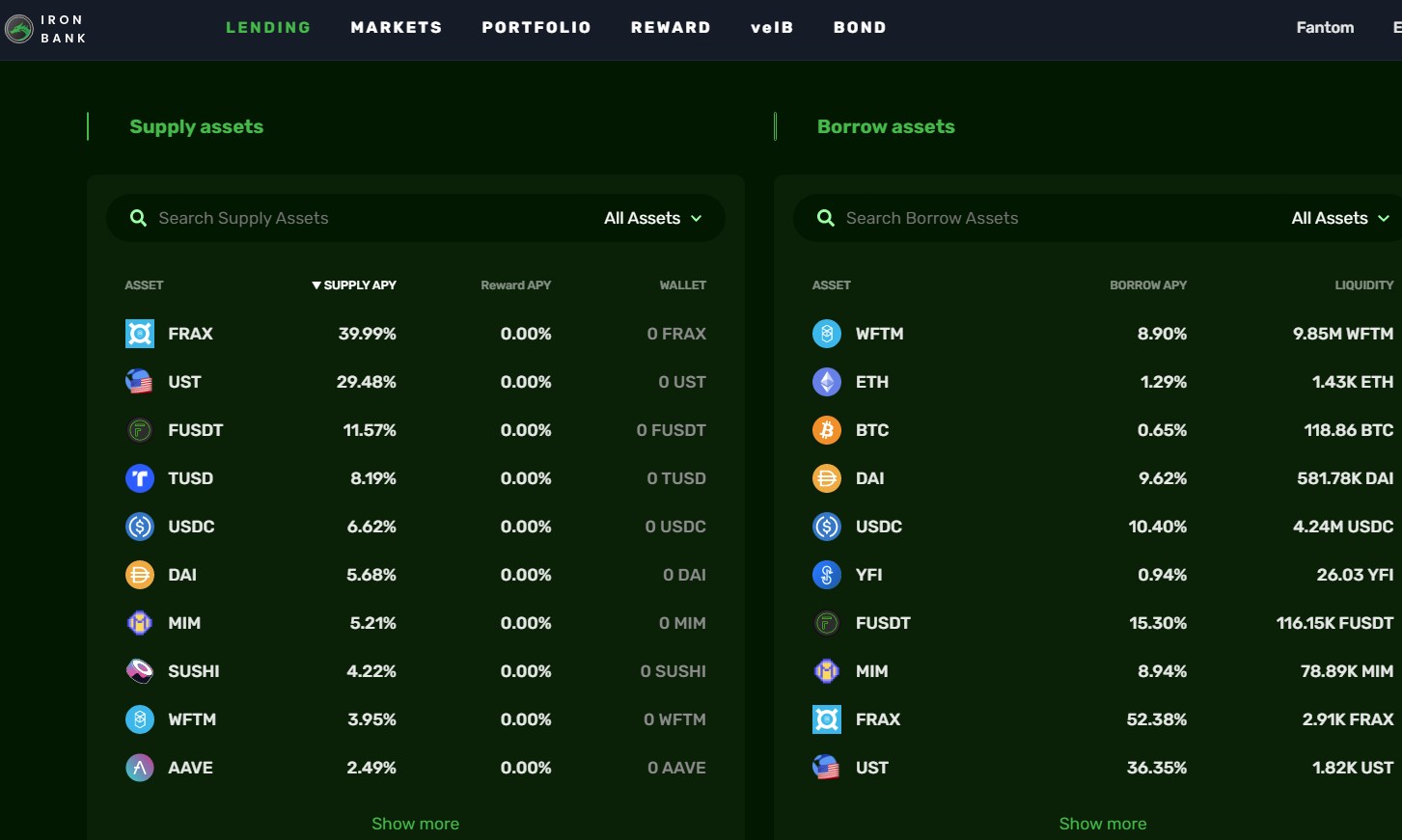
Task: Select the UST supply APY 29.48%
Action: 367,382
